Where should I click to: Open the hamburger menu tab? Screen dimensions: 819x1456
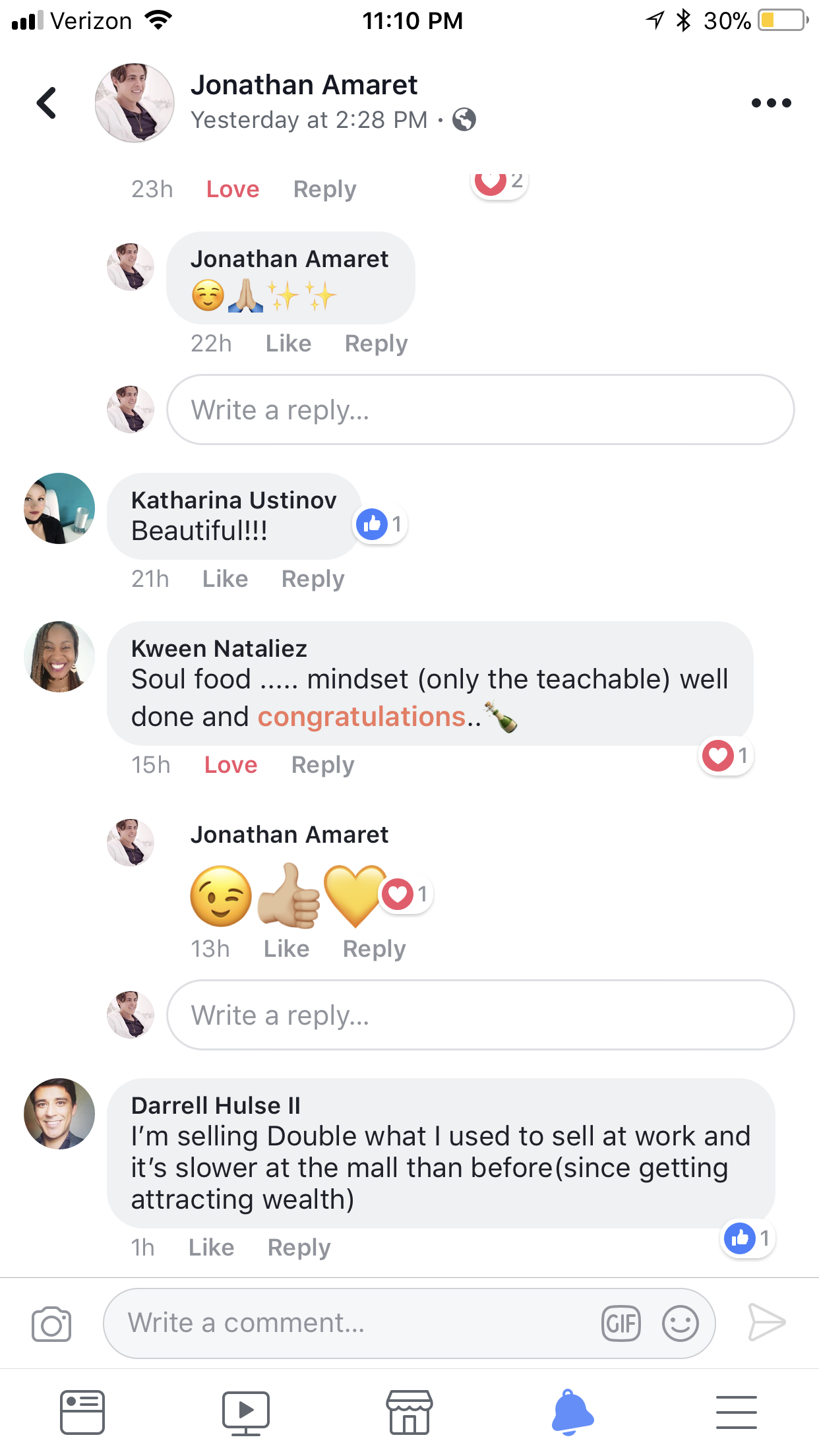click(736, 1412)
